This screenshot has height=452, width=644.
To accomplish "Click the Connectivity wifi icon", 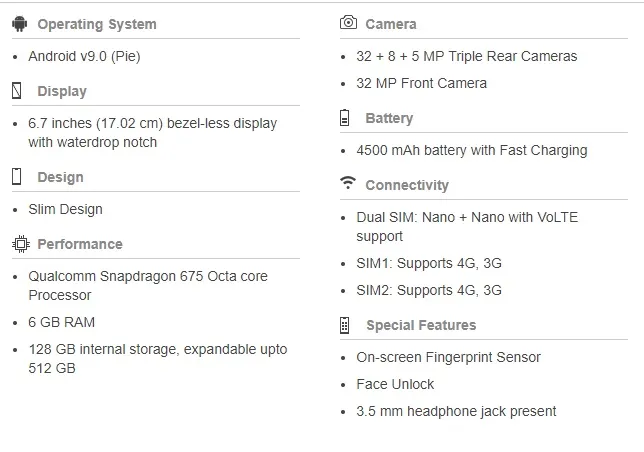I will (348, 183).
